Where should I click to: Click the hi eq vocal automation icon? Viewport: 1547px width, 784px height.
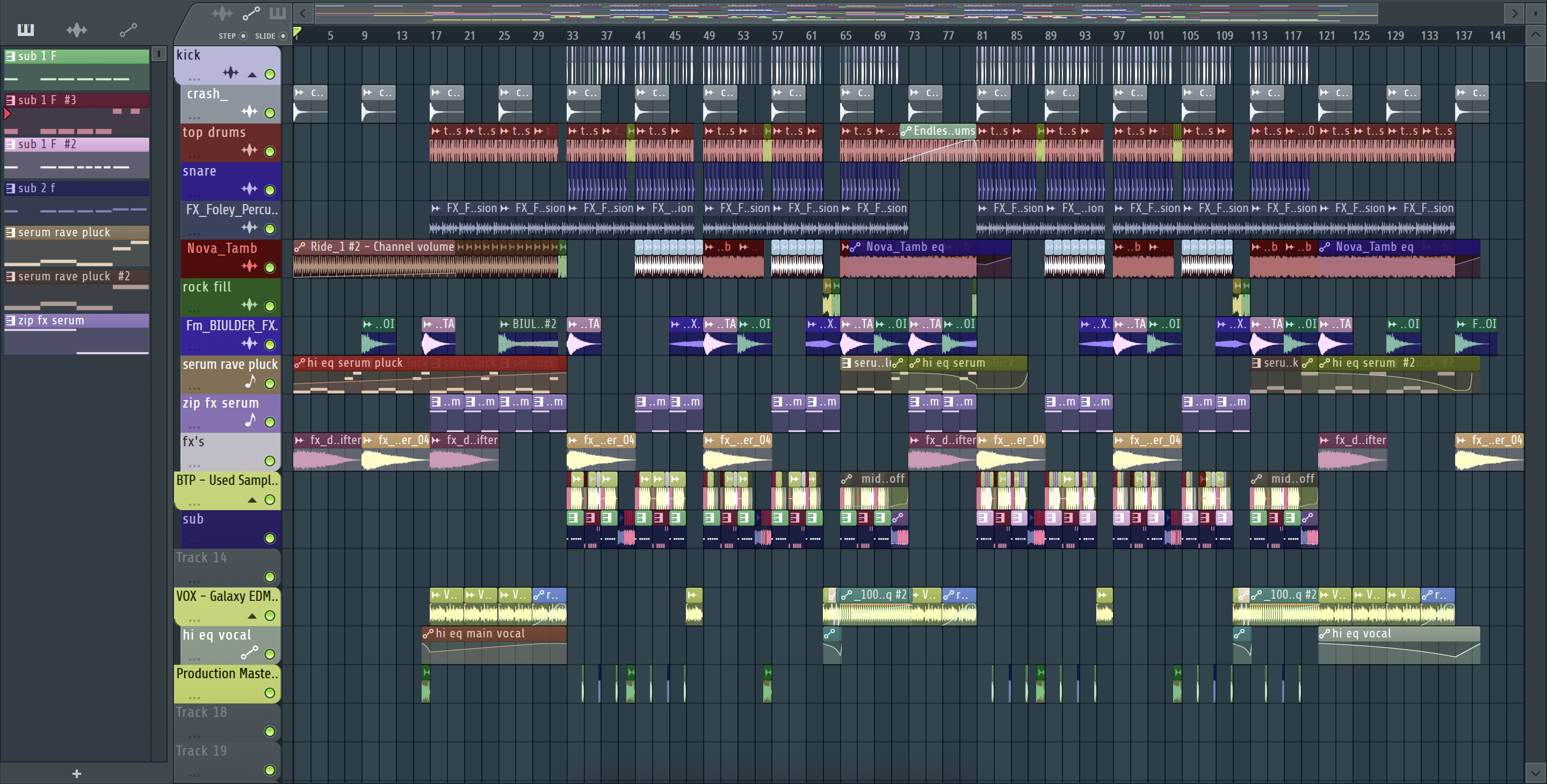249,652
